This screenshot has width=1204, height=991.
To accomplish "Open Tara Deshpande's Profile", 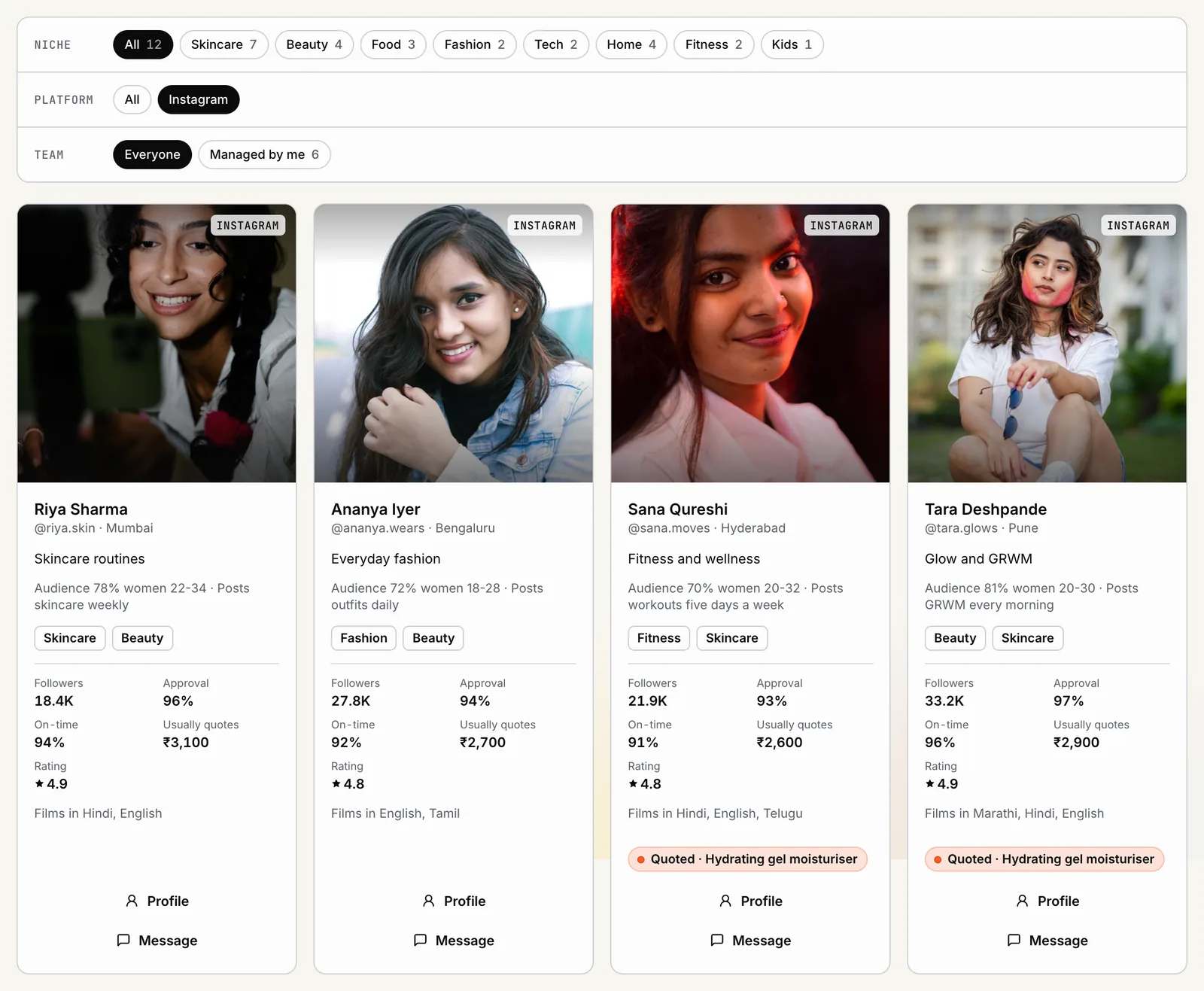I will (1047, 901).
